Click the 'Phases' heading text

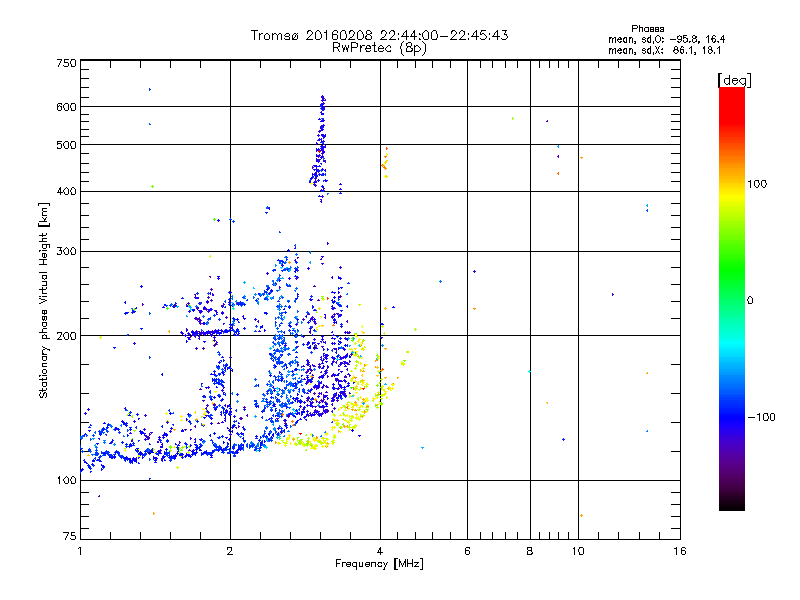click(x=647, y=29)
